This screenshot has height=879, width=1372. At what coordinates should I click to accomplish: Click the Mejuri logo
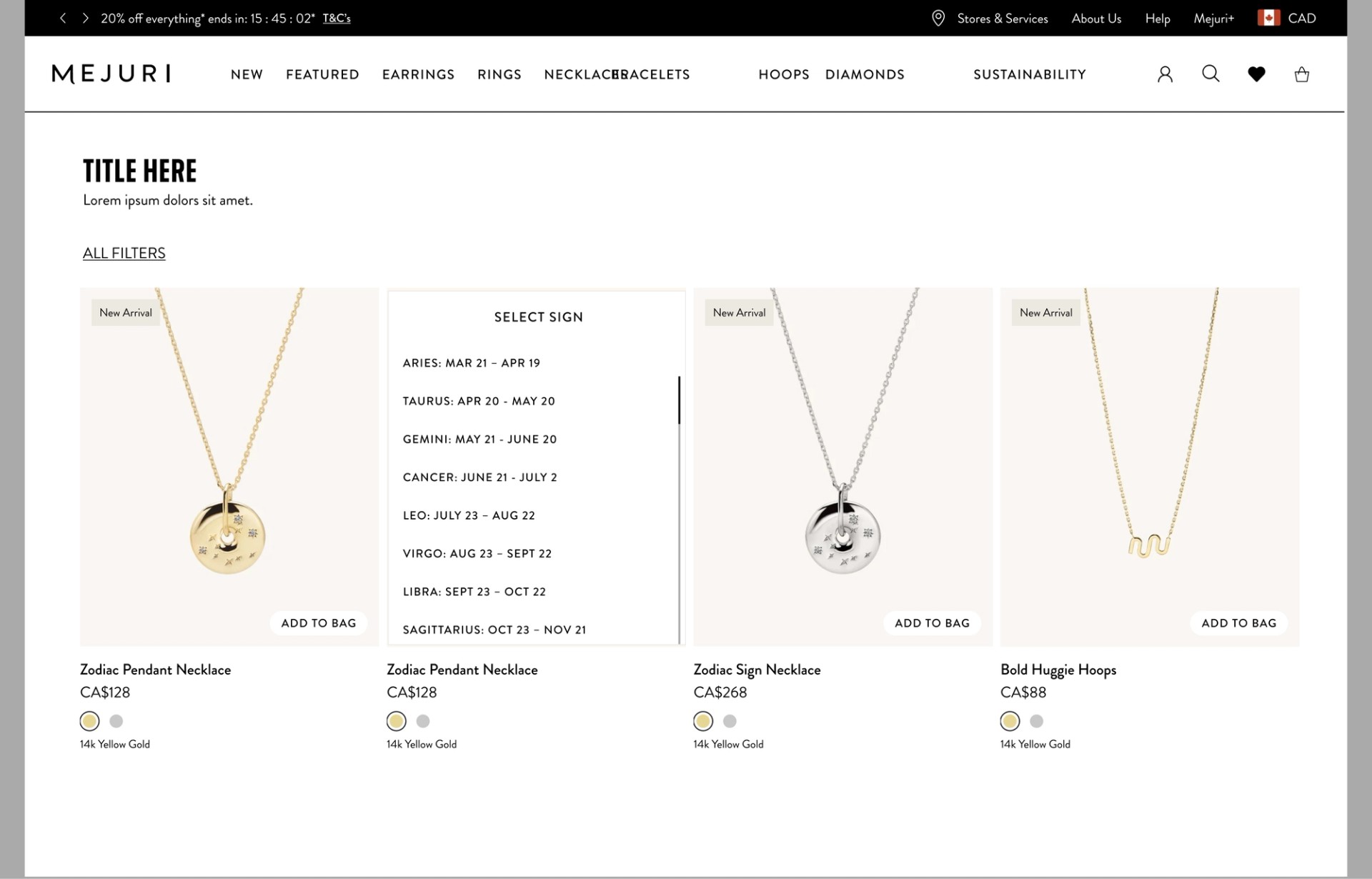(111, 74)
